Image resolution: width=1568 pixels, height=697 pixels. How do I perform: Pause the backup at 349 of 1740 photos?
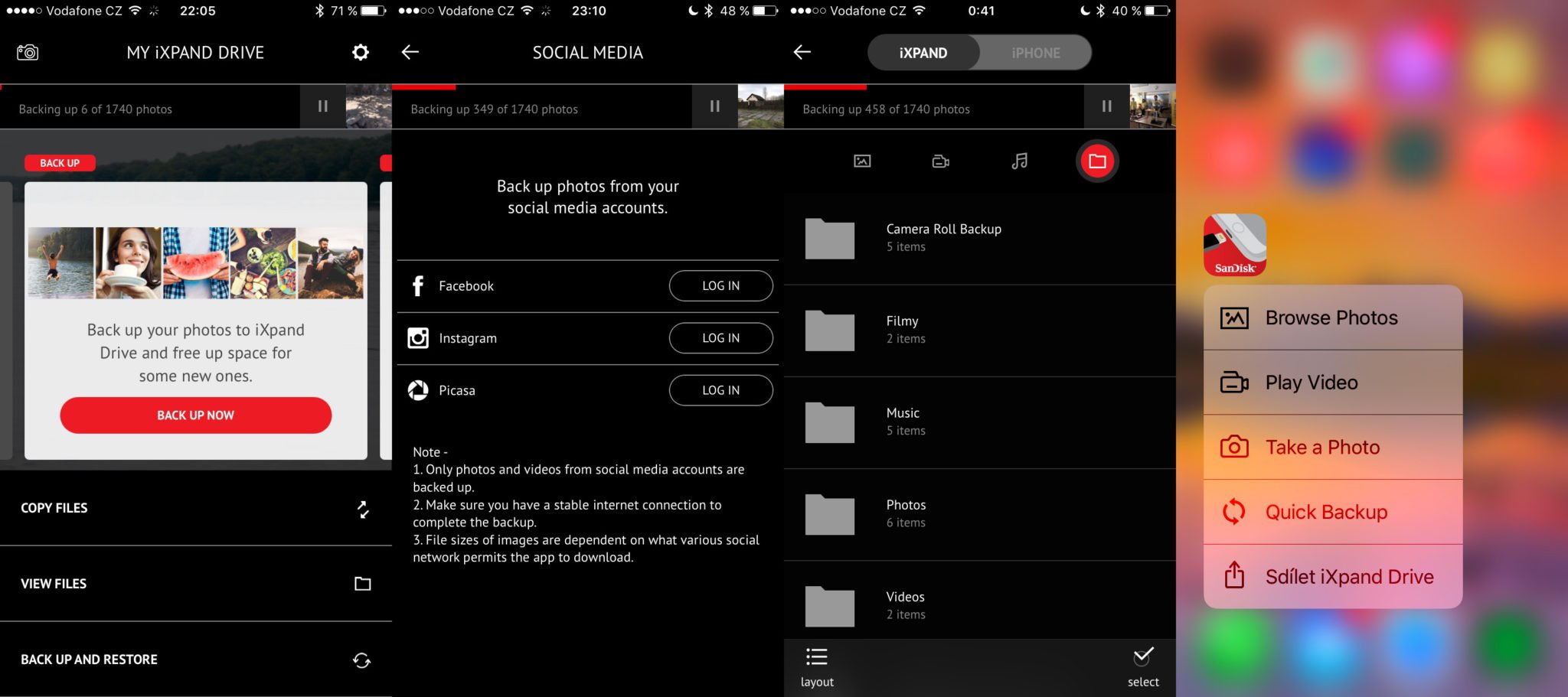pos(714,106)
